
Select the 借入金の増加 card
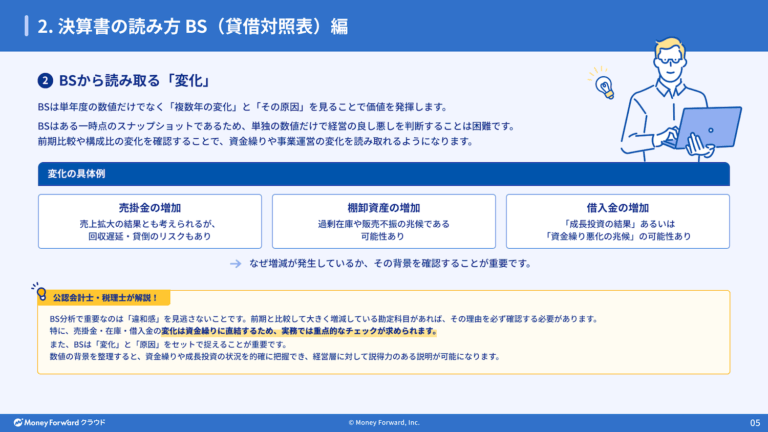coord(618,221)
